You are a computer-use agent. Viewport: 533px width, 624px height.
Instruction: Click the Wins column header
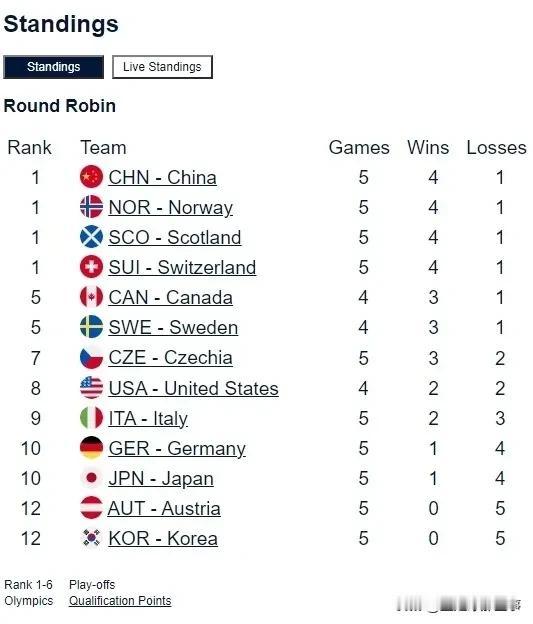428,148
